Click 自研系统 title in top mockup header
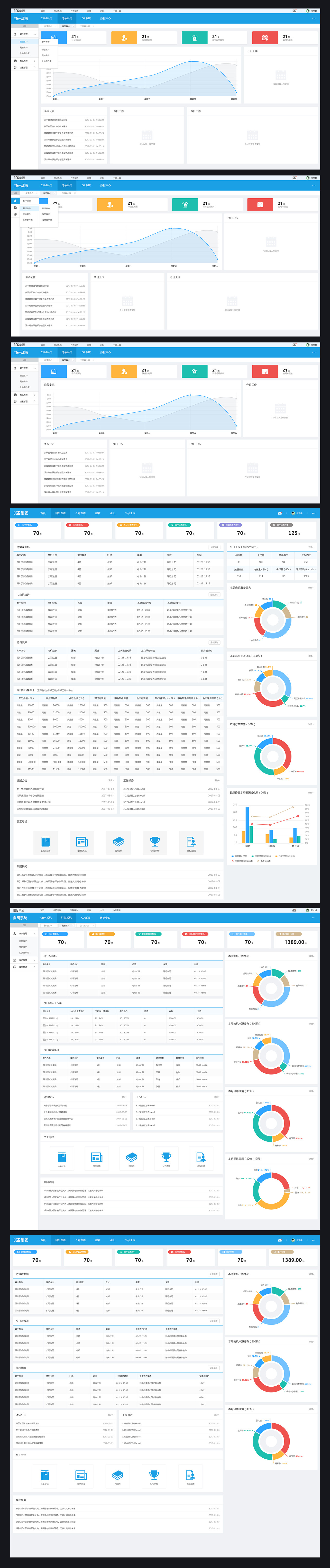Screen dimensions: 330x1568 click(x=21, y=18)
